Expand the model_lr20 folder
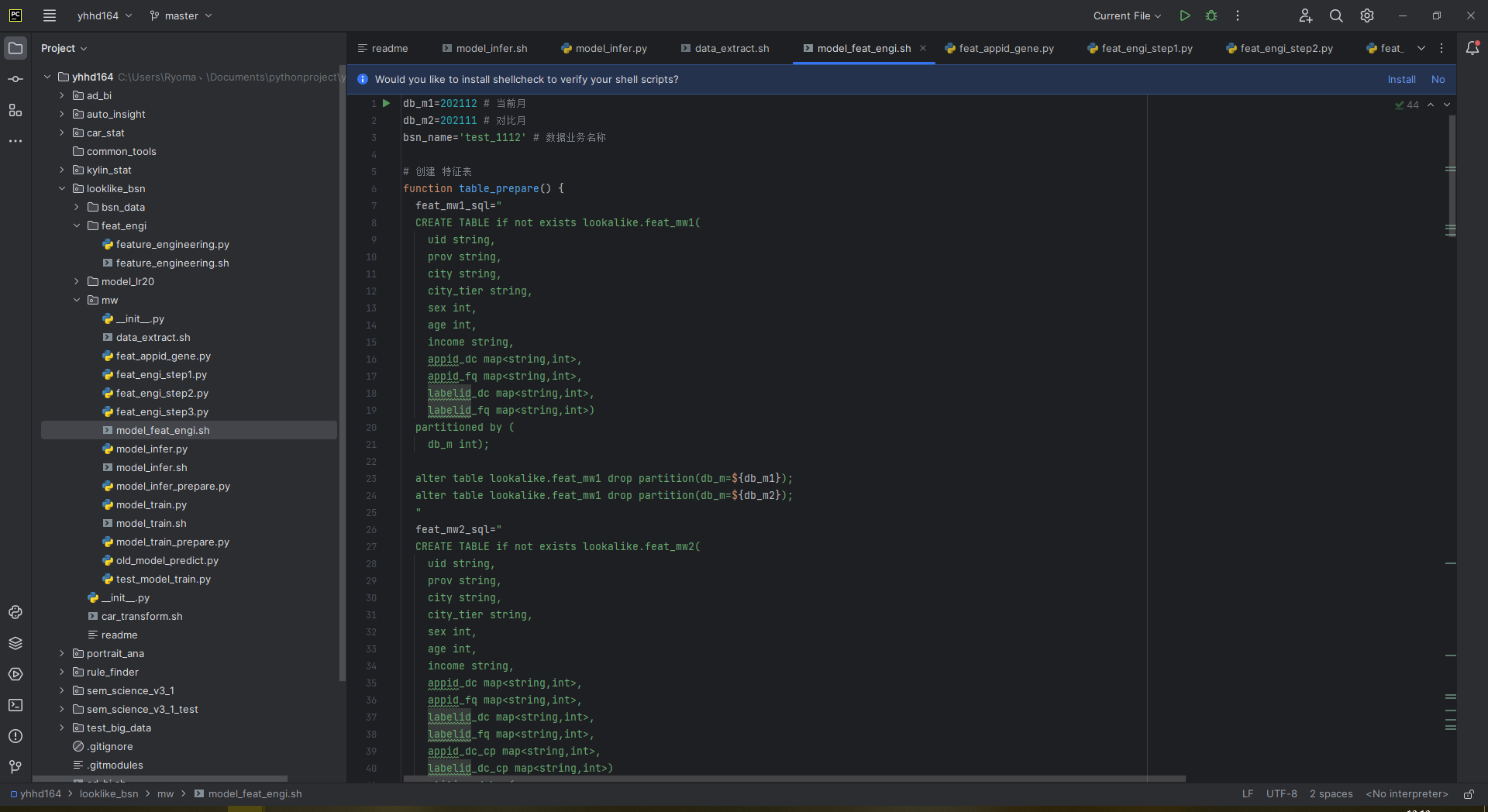 pyautogui.click(x=77, y=281)
